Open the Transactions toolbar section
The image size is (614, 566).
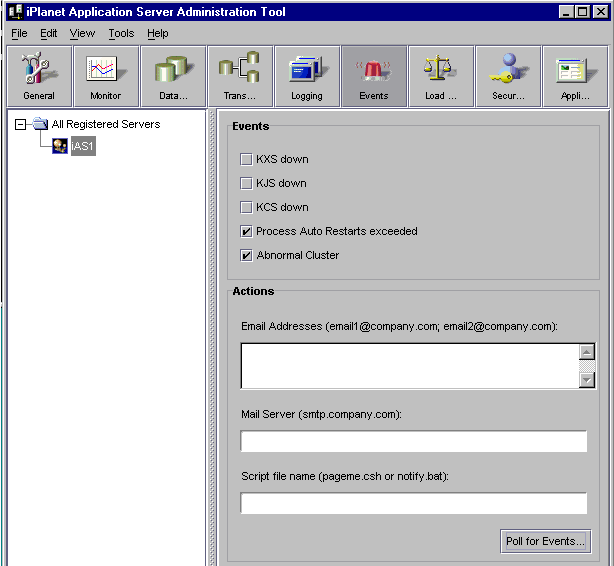(x=240, y=76)
